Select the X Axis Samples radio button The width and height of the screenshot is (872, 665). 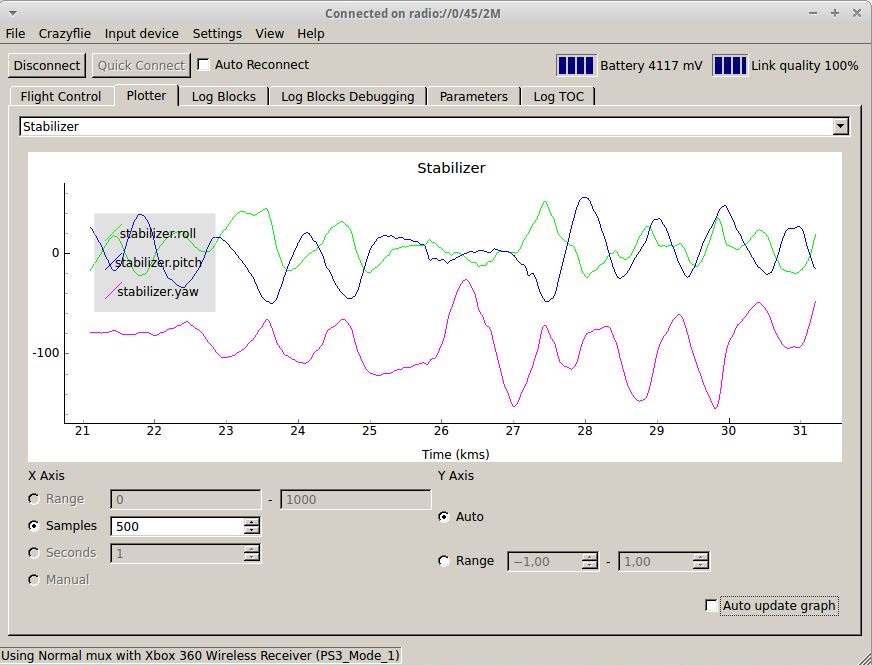(x=35, y=526)
